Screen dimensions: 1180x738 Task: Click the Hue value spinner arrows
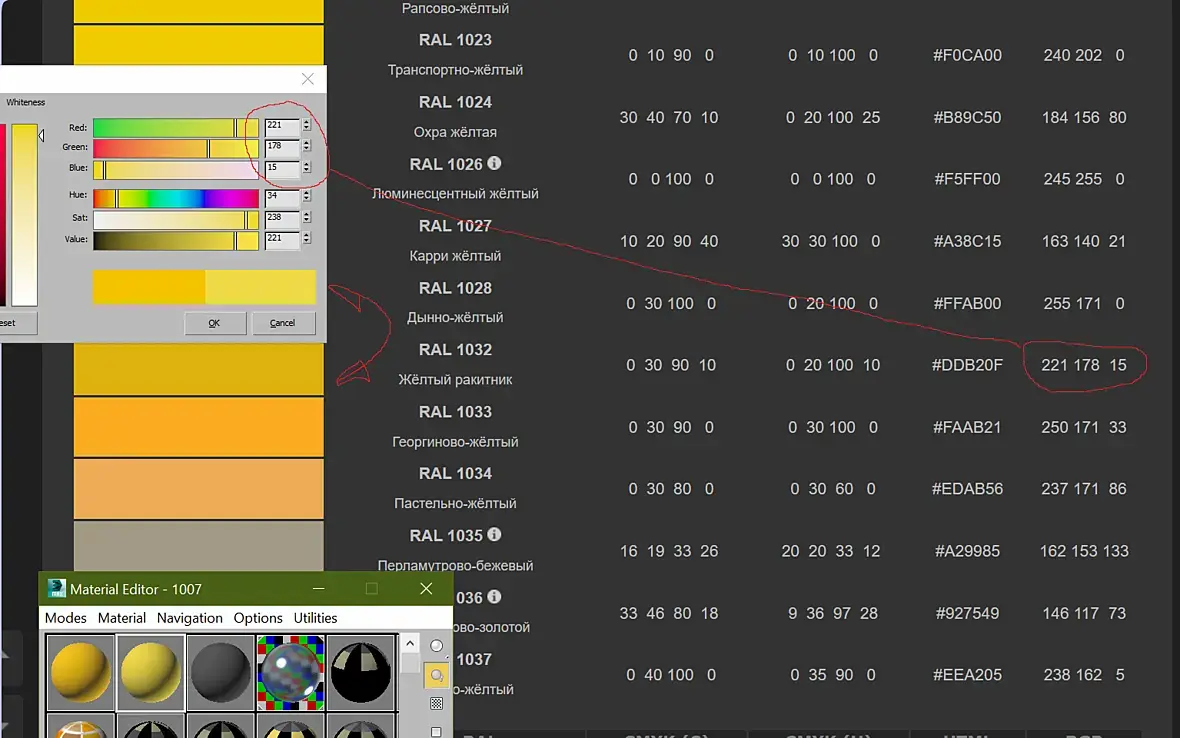tap(306, 196)
